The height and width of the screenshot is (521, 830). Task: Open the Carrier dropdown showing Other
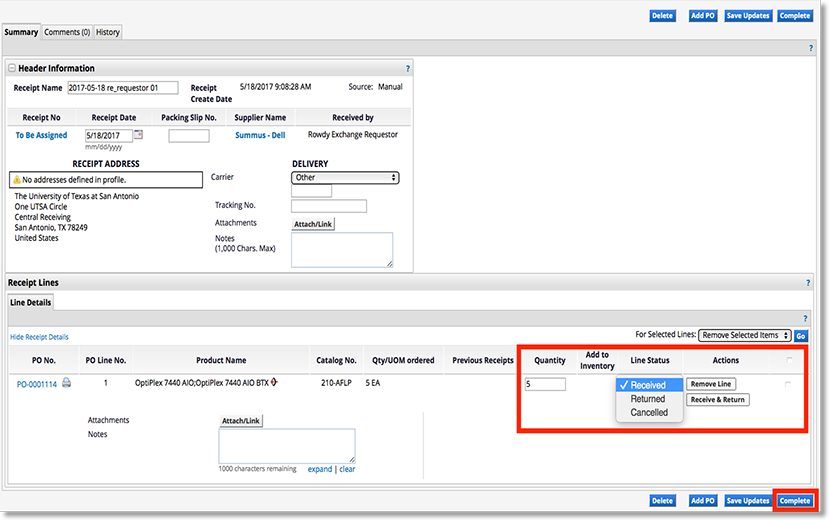point(345,178)
